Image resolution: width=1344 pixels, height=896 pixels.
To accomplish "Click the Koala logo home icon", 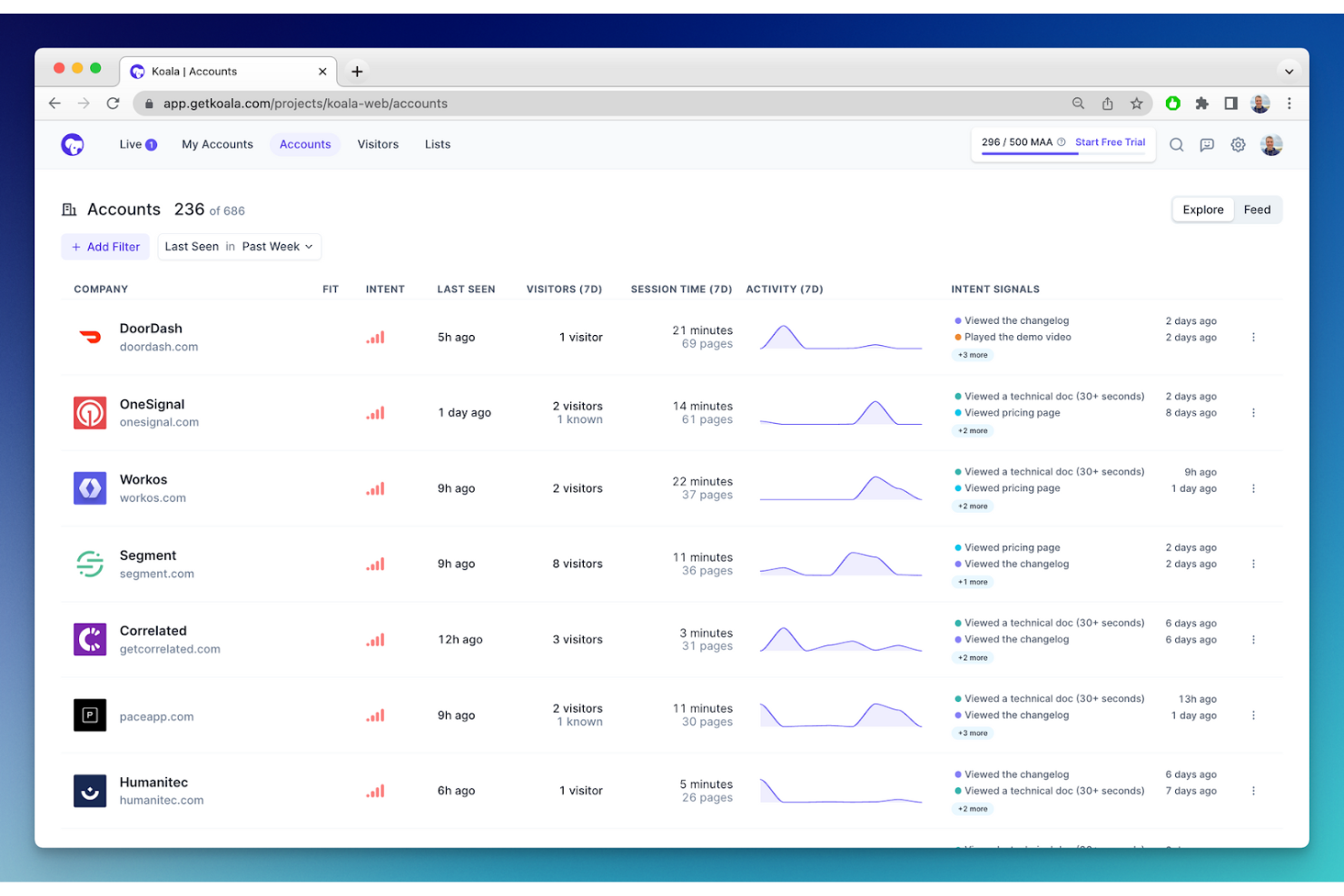I will pyautogui.click(x=73, y=144).
